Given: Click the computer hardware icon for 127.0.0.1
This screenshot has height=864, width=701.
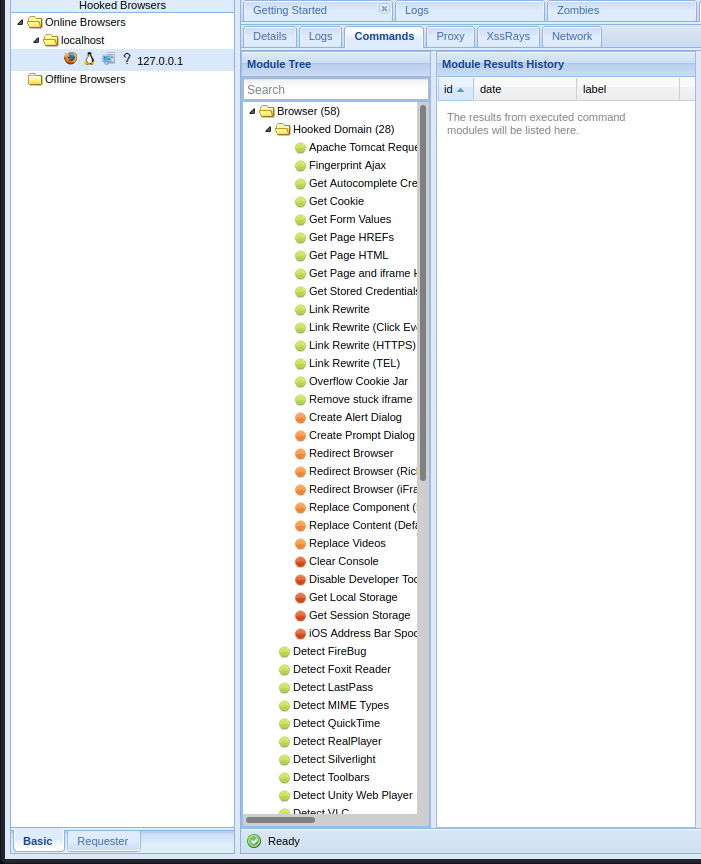Looking at the screenshot, I should click(x=109, y=58).
